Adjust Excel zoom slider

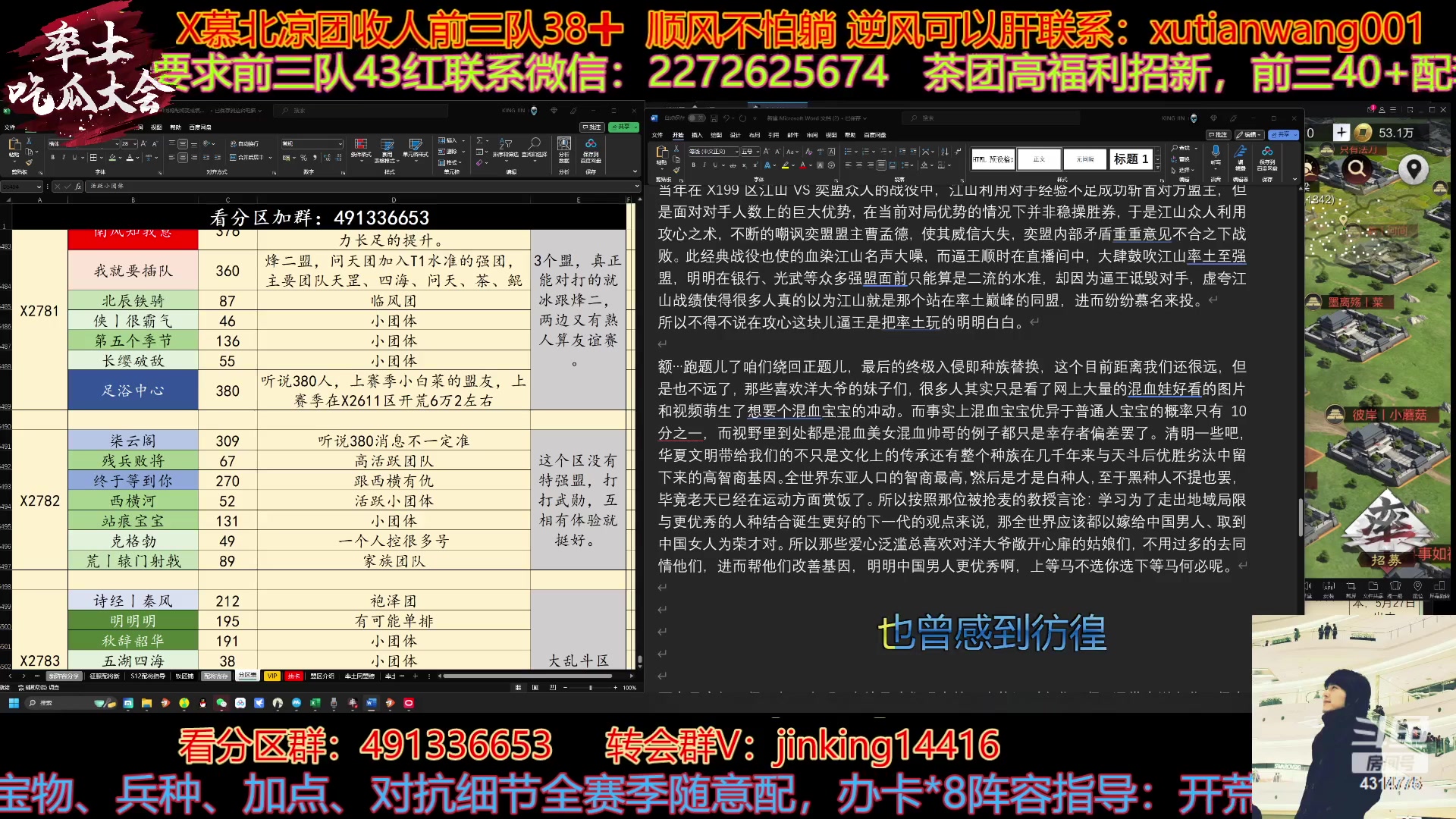pos(590,688)
